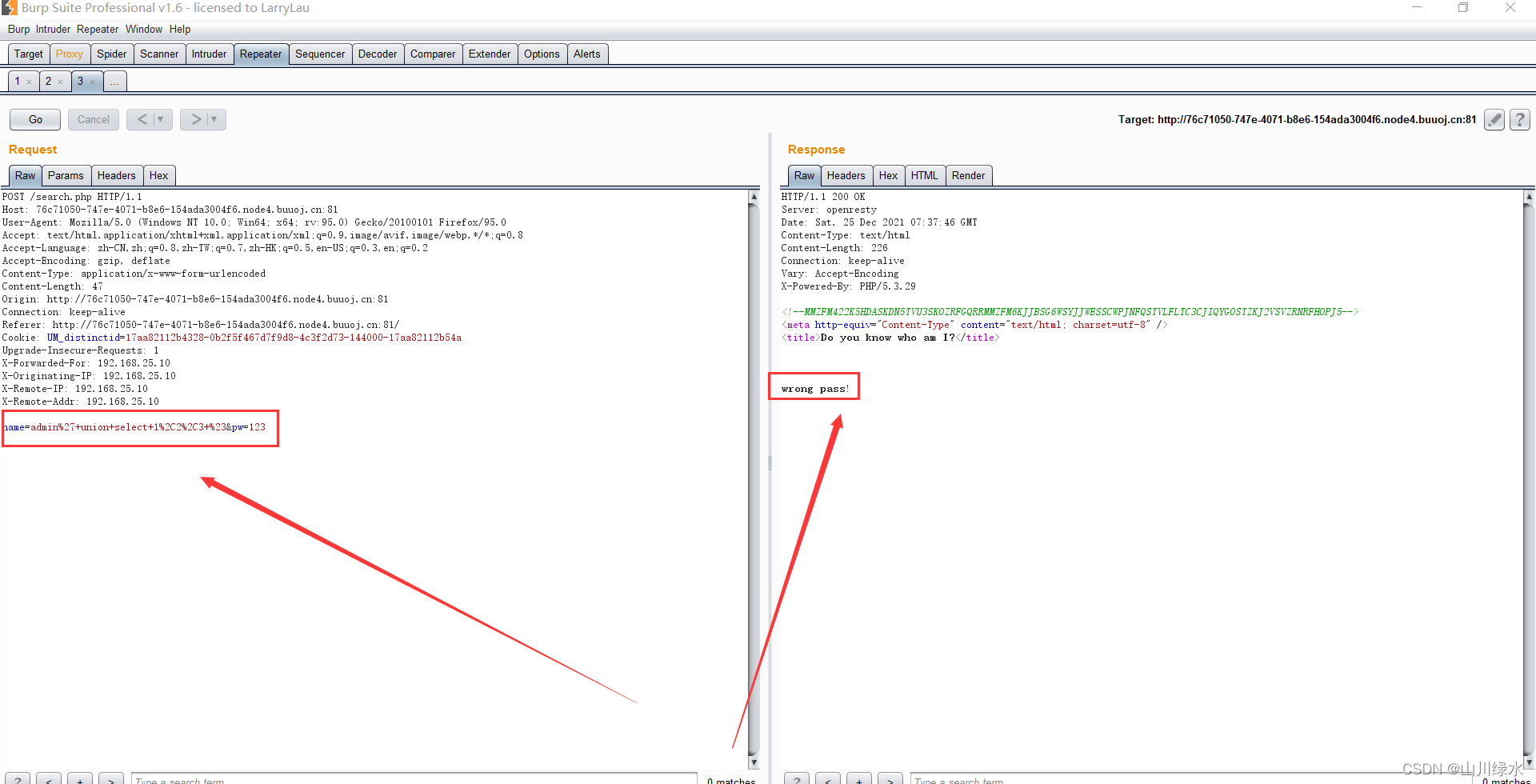Open the history forward dropdown arrow
This screenshot has width=1536, height=784.
(x=215, y=119)
